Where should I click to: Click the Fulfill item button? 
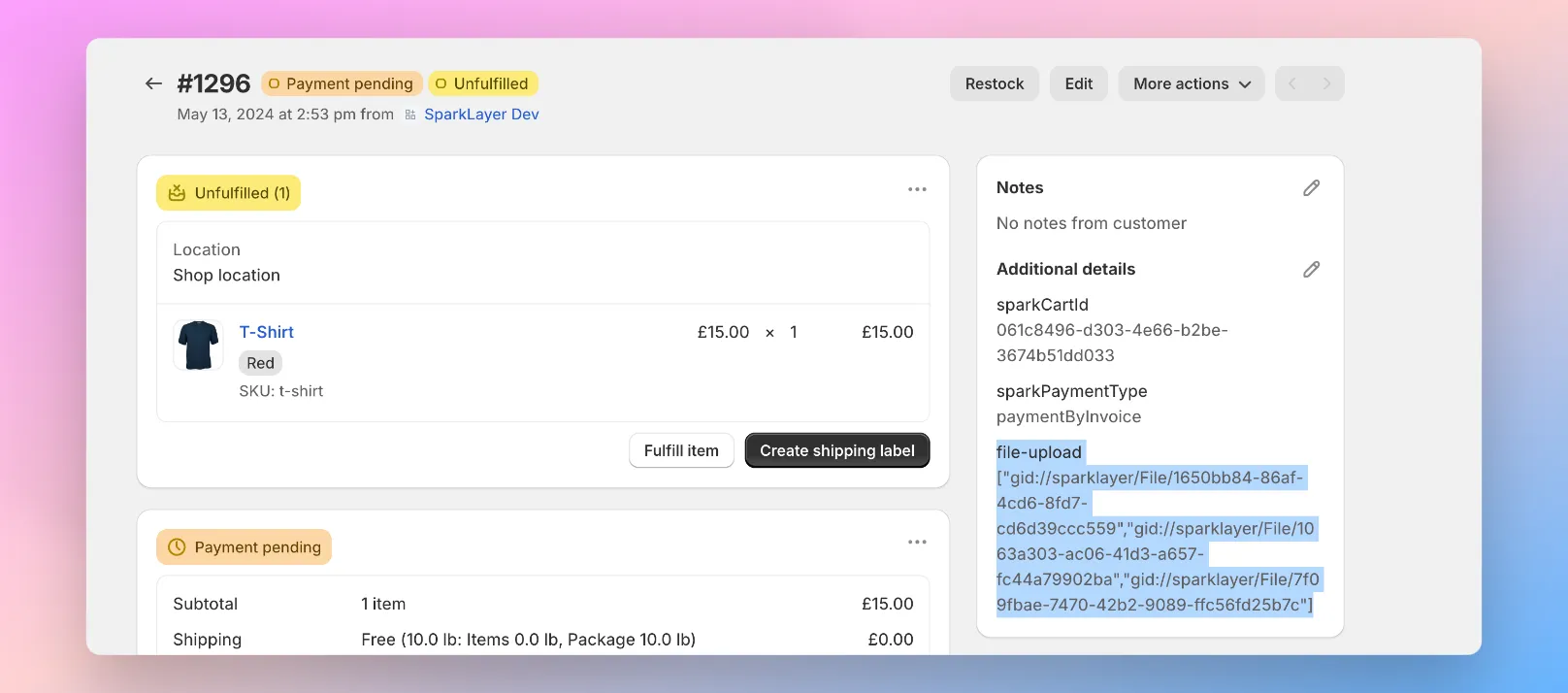[681, 450]
